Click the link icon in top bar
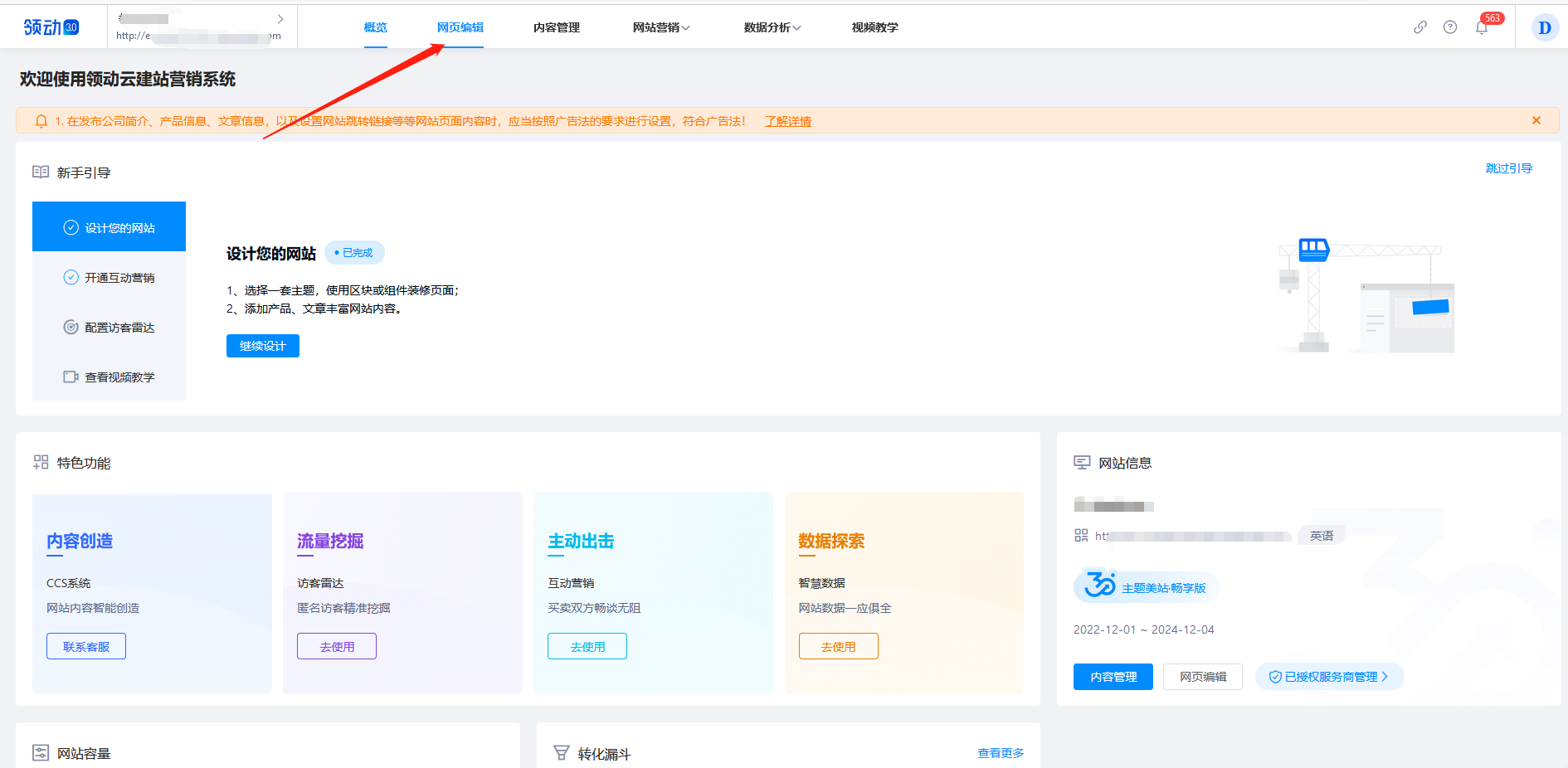 click(x=1420, y=27)
